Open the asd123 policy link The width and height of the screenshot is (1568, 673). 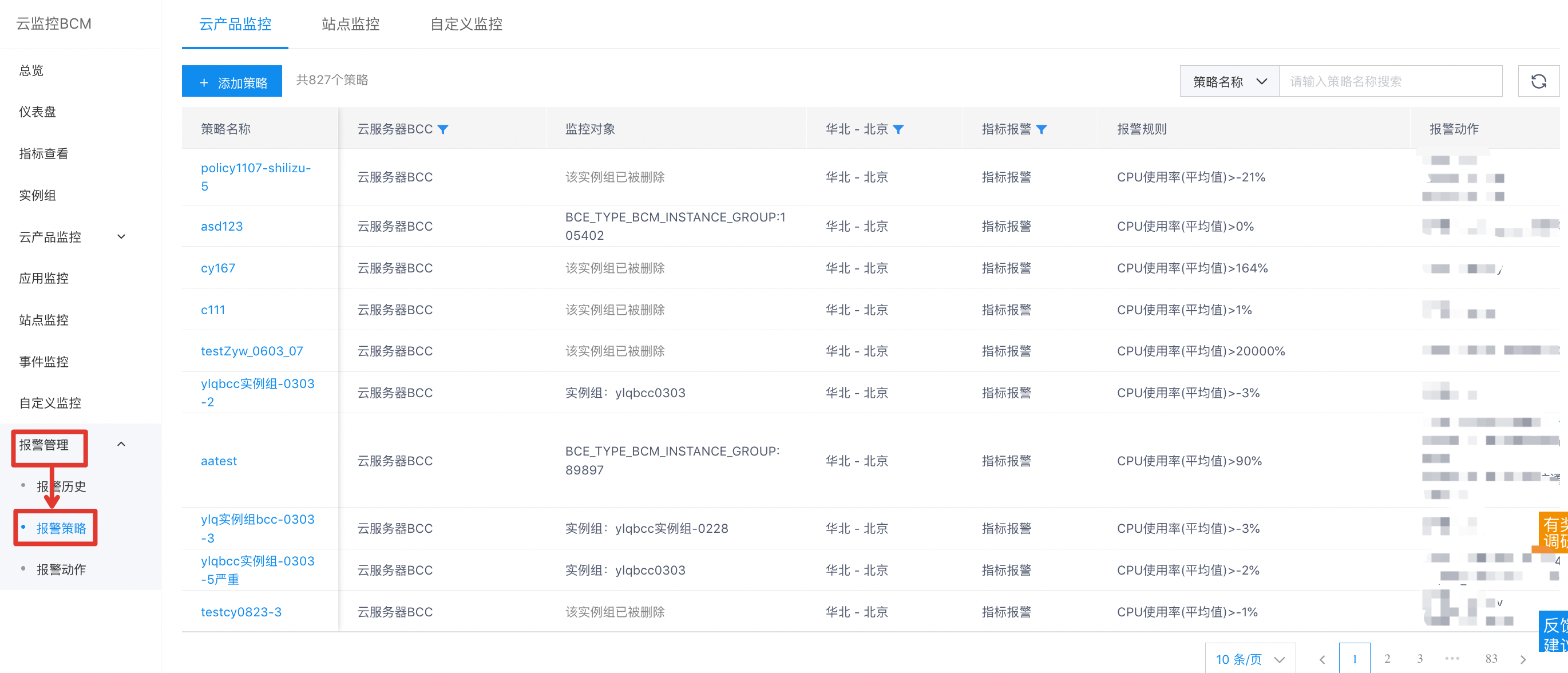coord(221,227)
